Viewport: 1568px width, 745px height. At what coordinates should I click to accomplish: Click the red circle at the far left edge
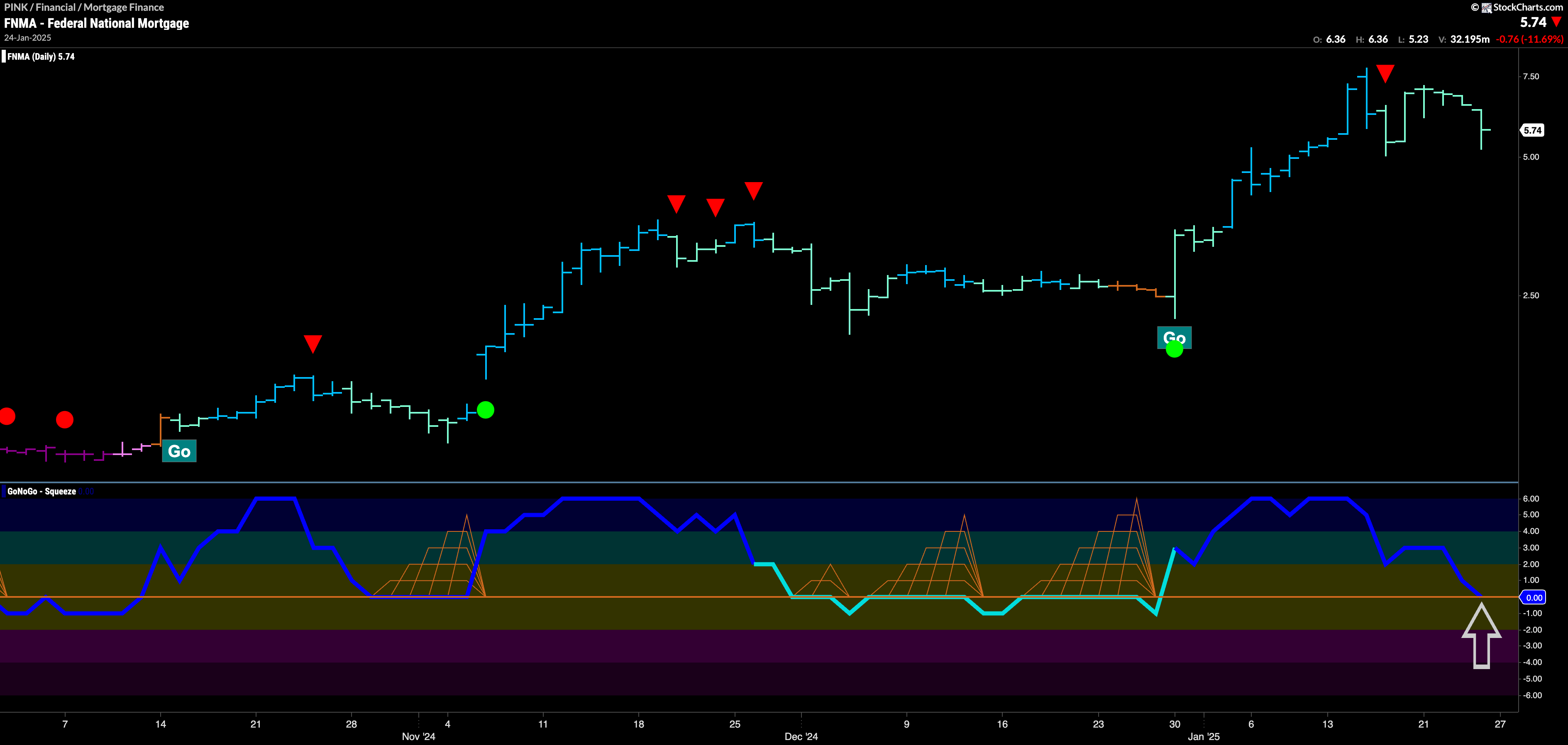(7, 416)
